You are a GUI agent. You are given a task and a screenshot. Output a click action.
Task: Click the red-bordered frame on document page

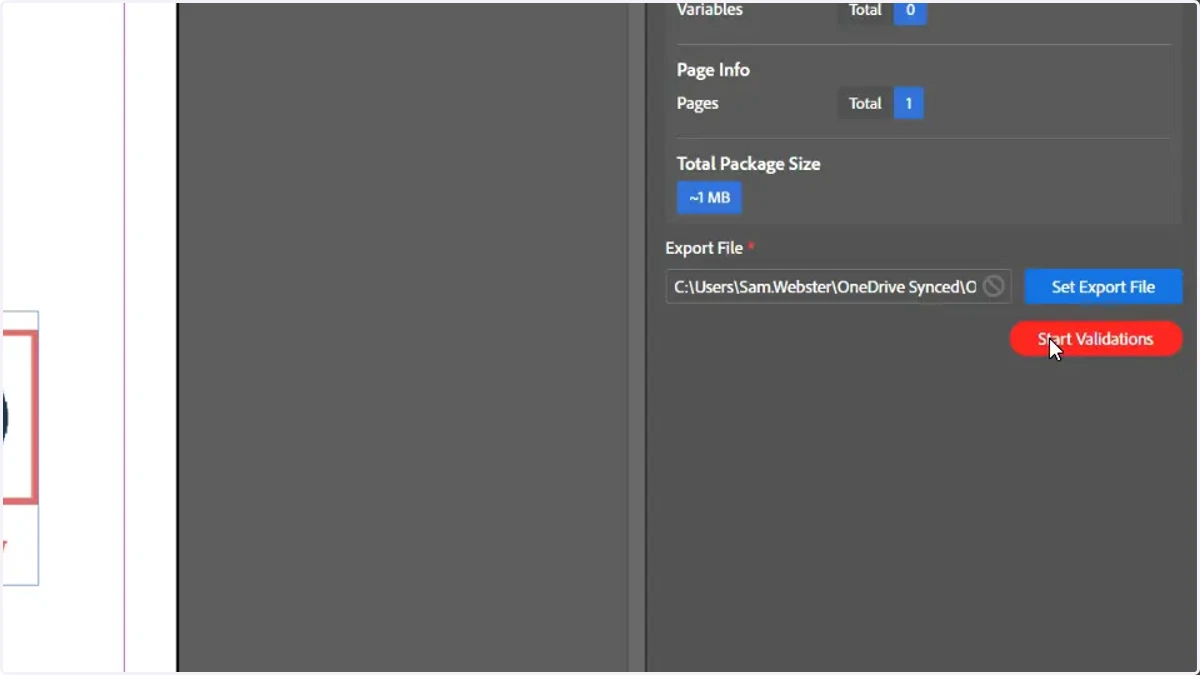pyautogui.click(x=19, y=418)
